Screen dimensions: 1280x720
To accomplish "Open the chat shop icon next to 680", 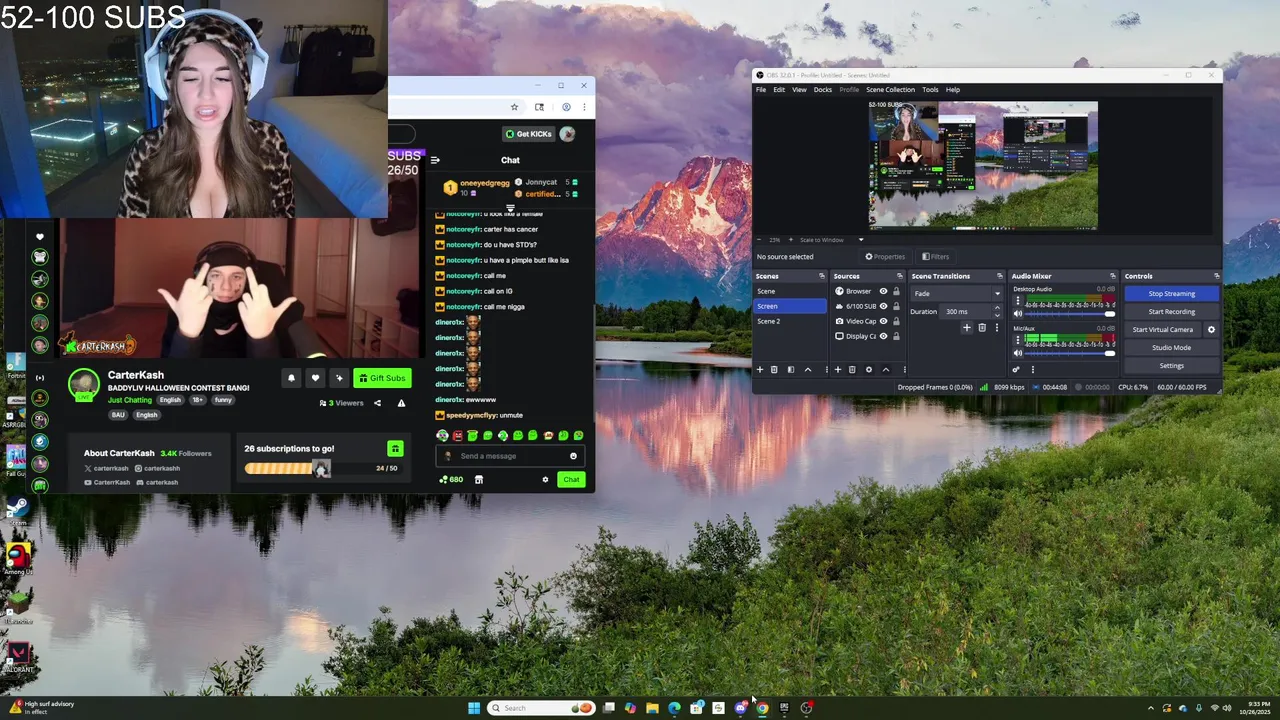I will (478, 479).
